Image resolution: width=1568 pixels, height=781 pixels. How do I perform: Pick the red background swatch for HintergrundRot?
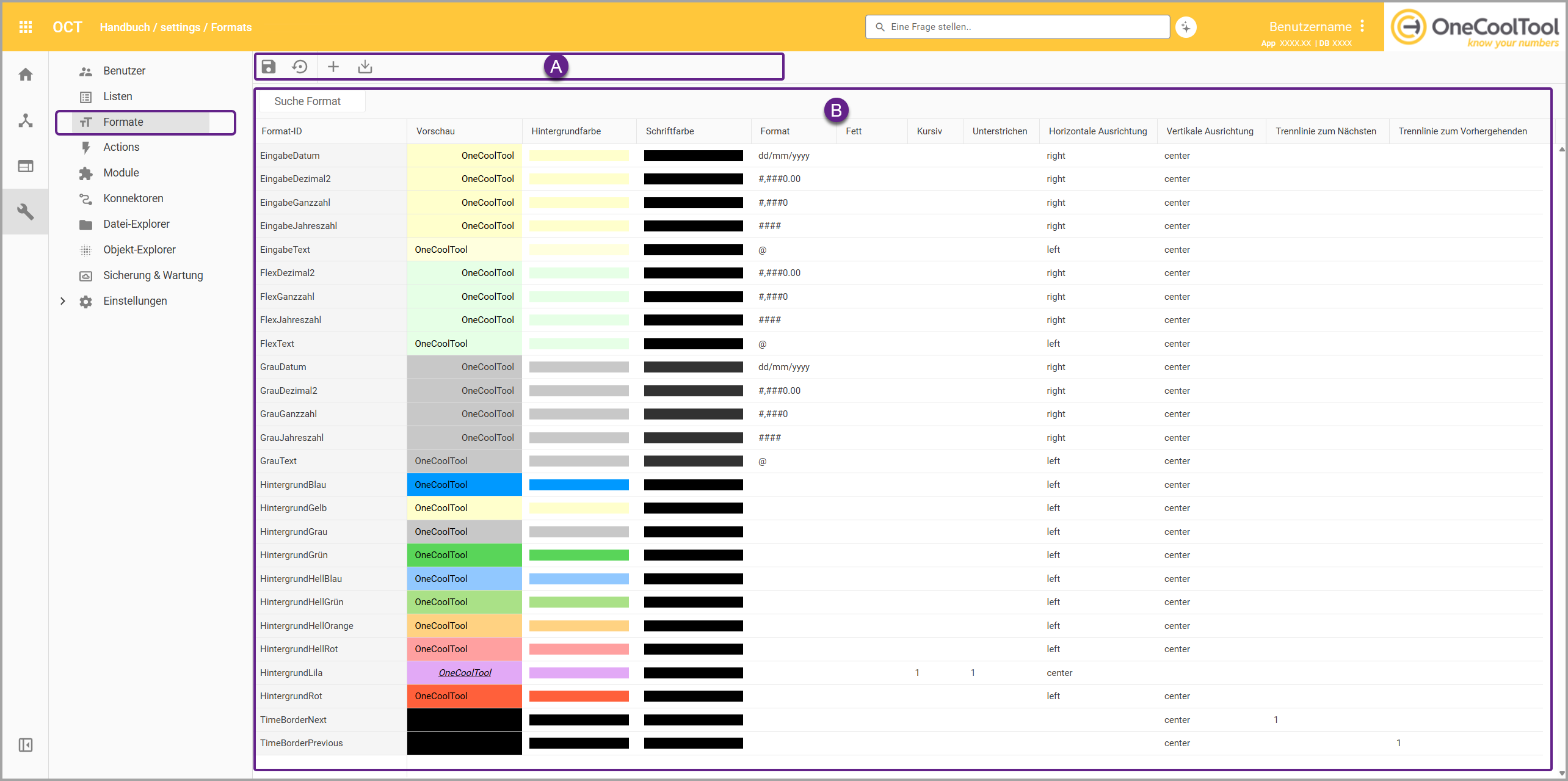pyautogui.click(x=579, y=696)
